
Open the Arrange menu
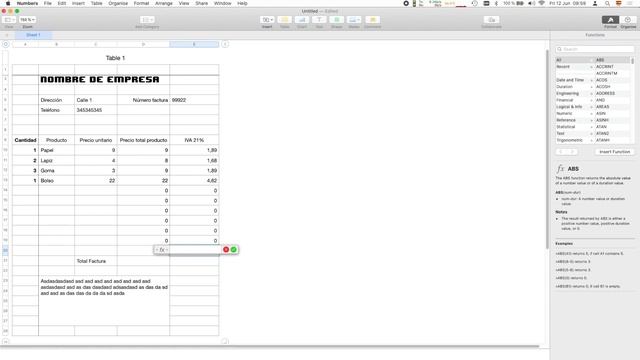tap(164, 3)
